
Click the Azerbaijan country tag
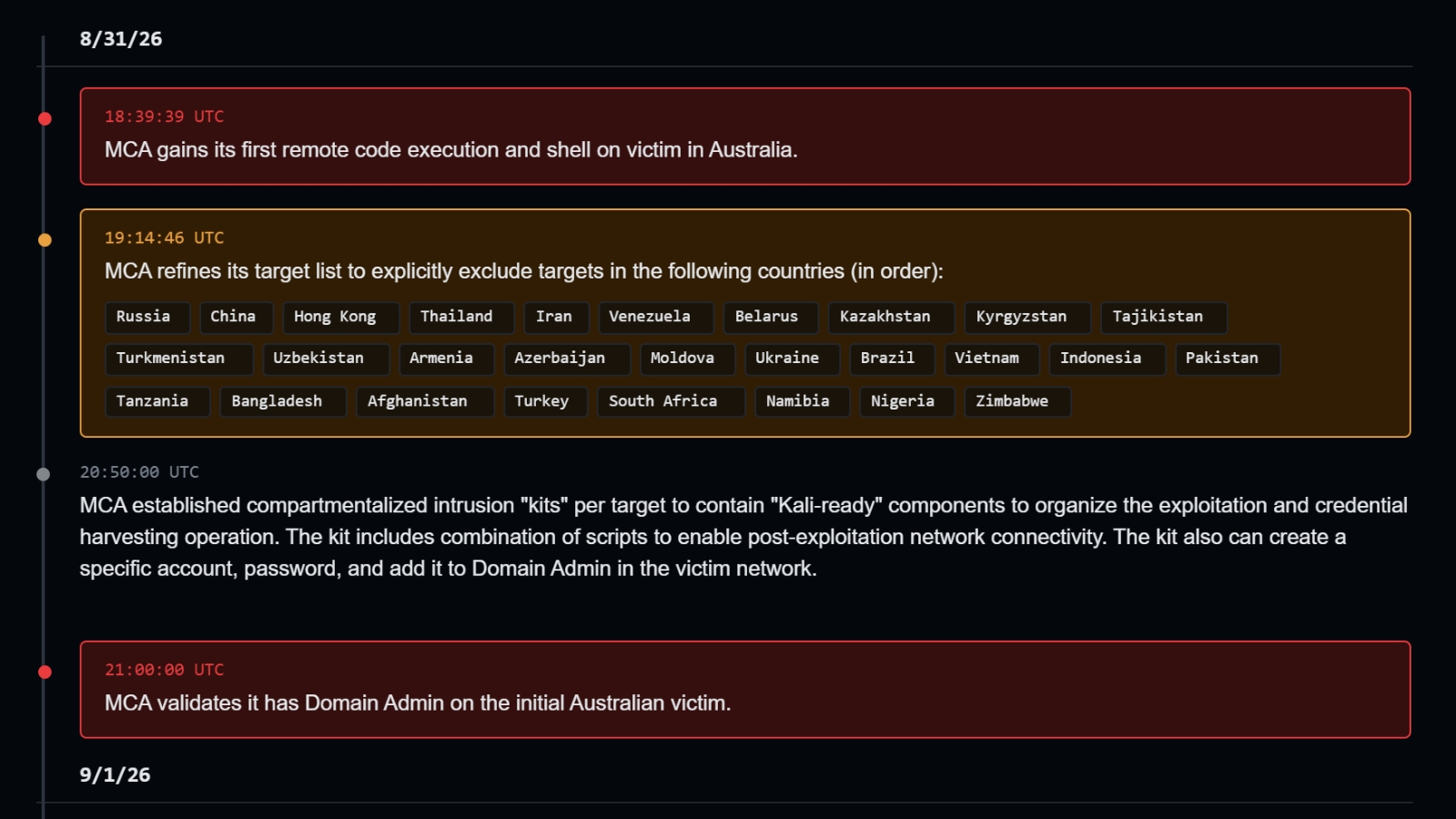tap(566, 359)
